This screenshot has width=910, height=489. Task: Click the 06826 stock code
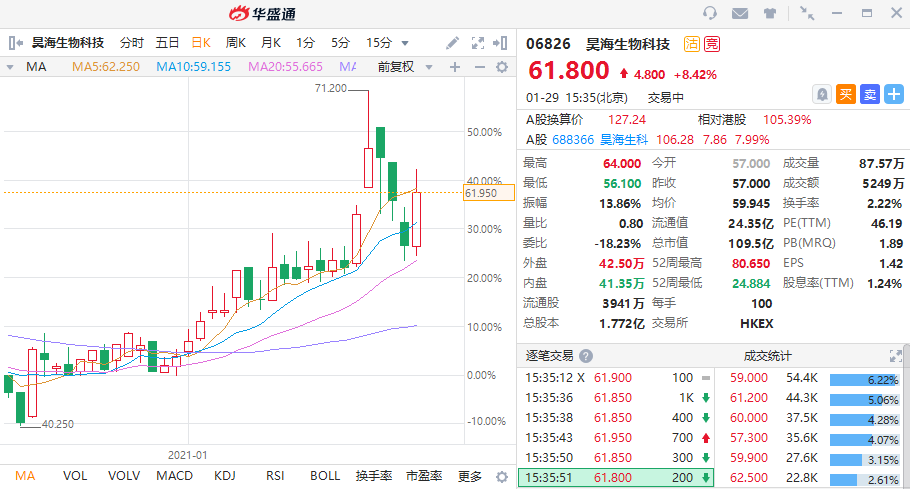pyautogui.click(x=548, y=45)
